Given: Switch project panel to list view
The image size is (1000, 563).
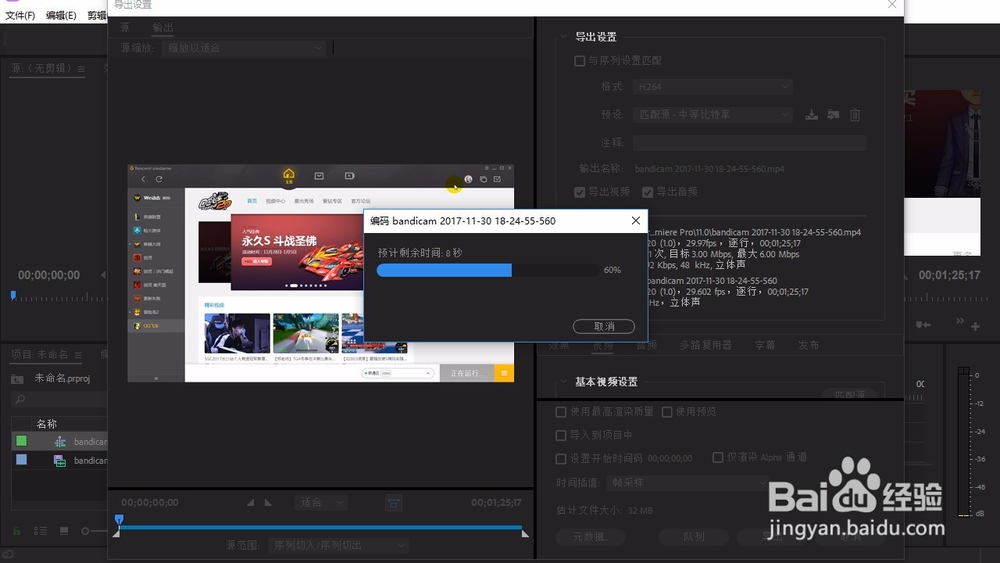Looking at the screenshot, I should (40, 530).
